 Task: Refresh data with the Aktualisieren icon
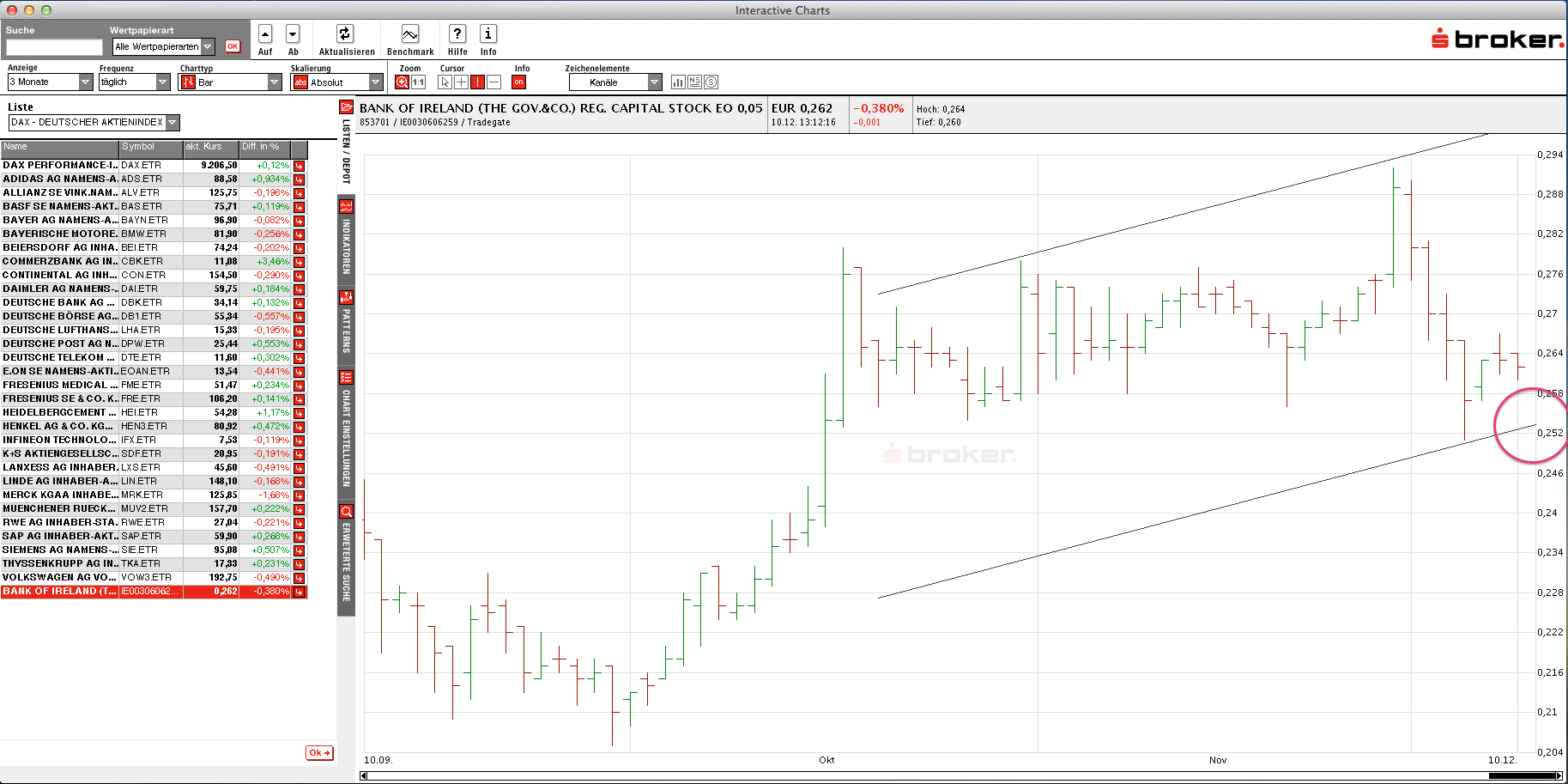(x=345, y=33)
